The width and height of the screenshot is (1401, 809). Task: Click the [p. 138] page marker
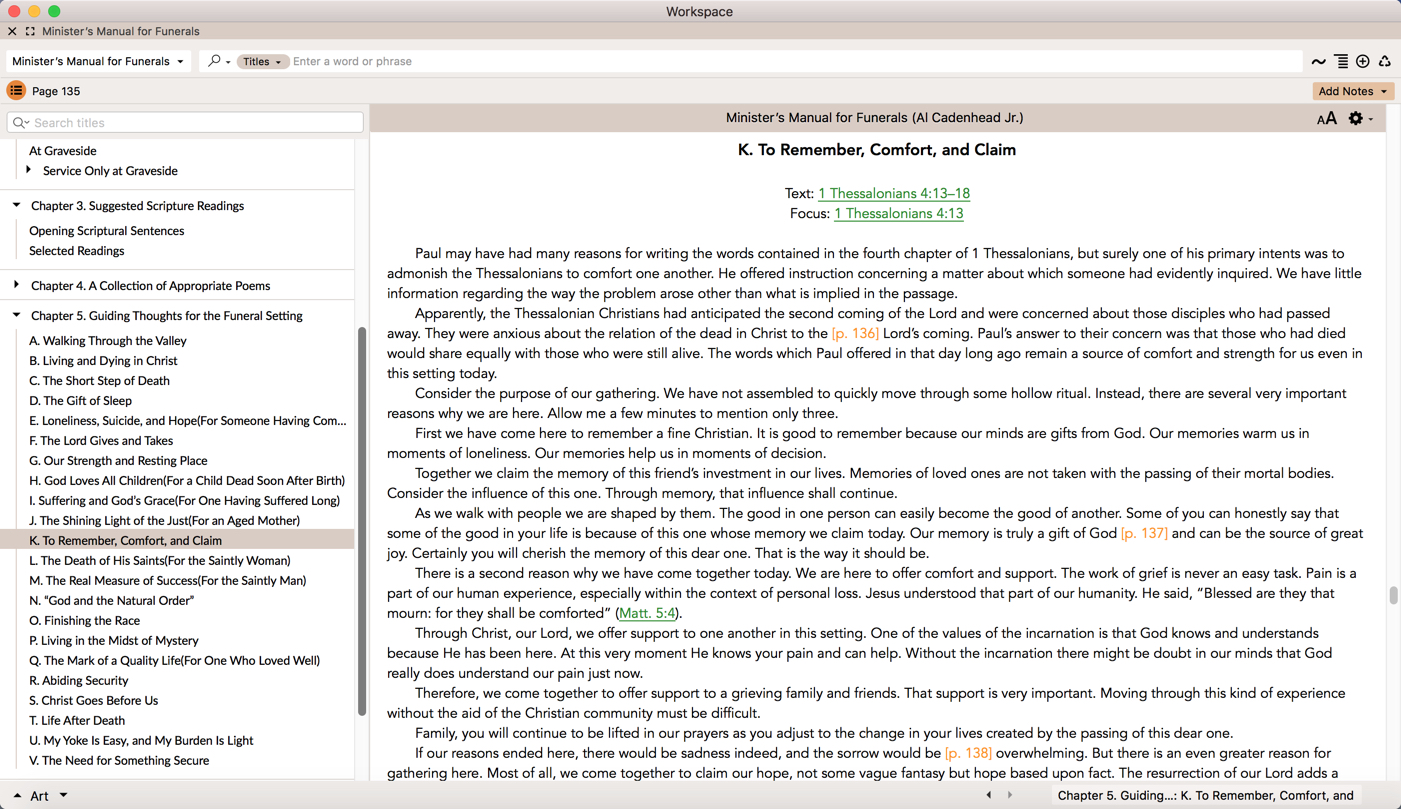pyautogui.click(x=968, y=753)
